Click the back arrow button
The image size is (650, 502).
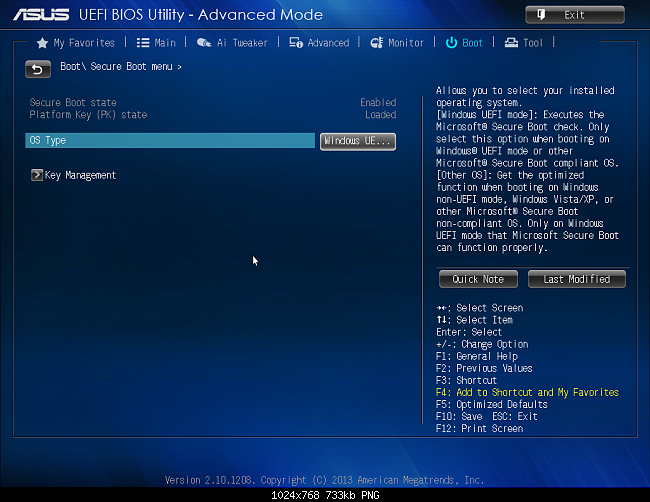(38, 69)
